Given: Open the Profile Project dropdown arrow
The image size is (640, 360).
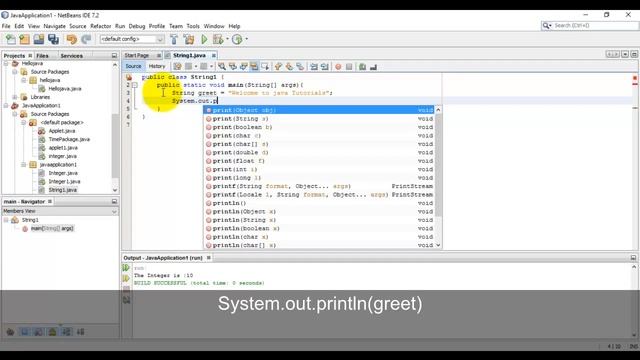Looking at the screenshot, I should [246, 39].
